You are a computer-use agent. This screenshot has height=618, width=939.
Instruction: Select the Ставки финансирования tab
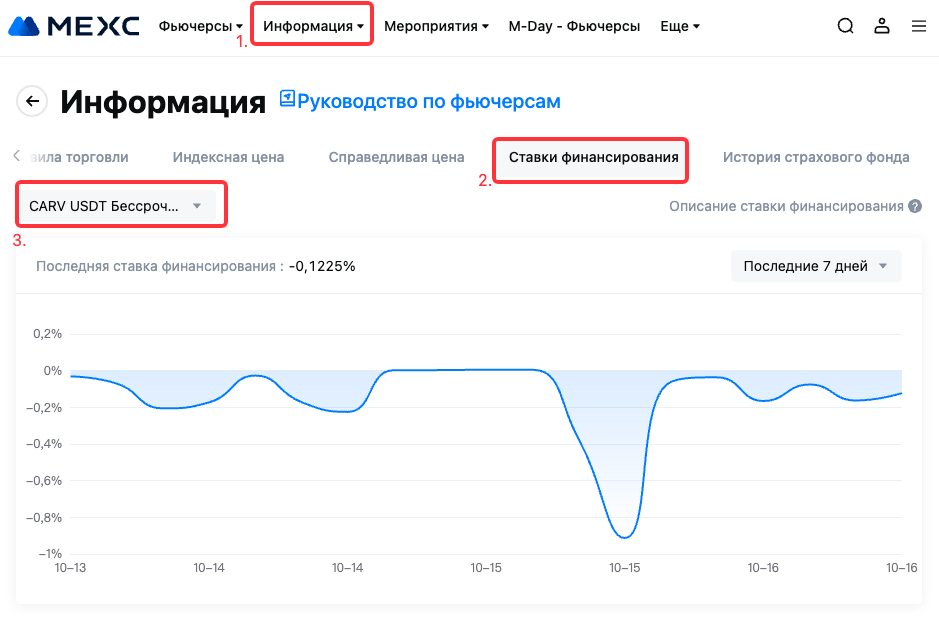coord(593,157)
